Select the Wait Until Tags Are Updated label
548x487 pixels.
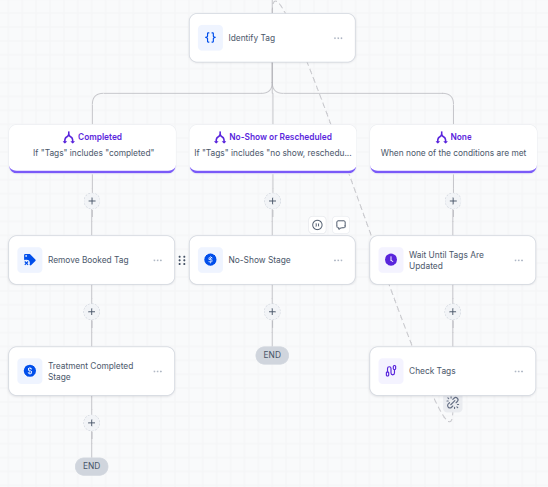[446, 260]
